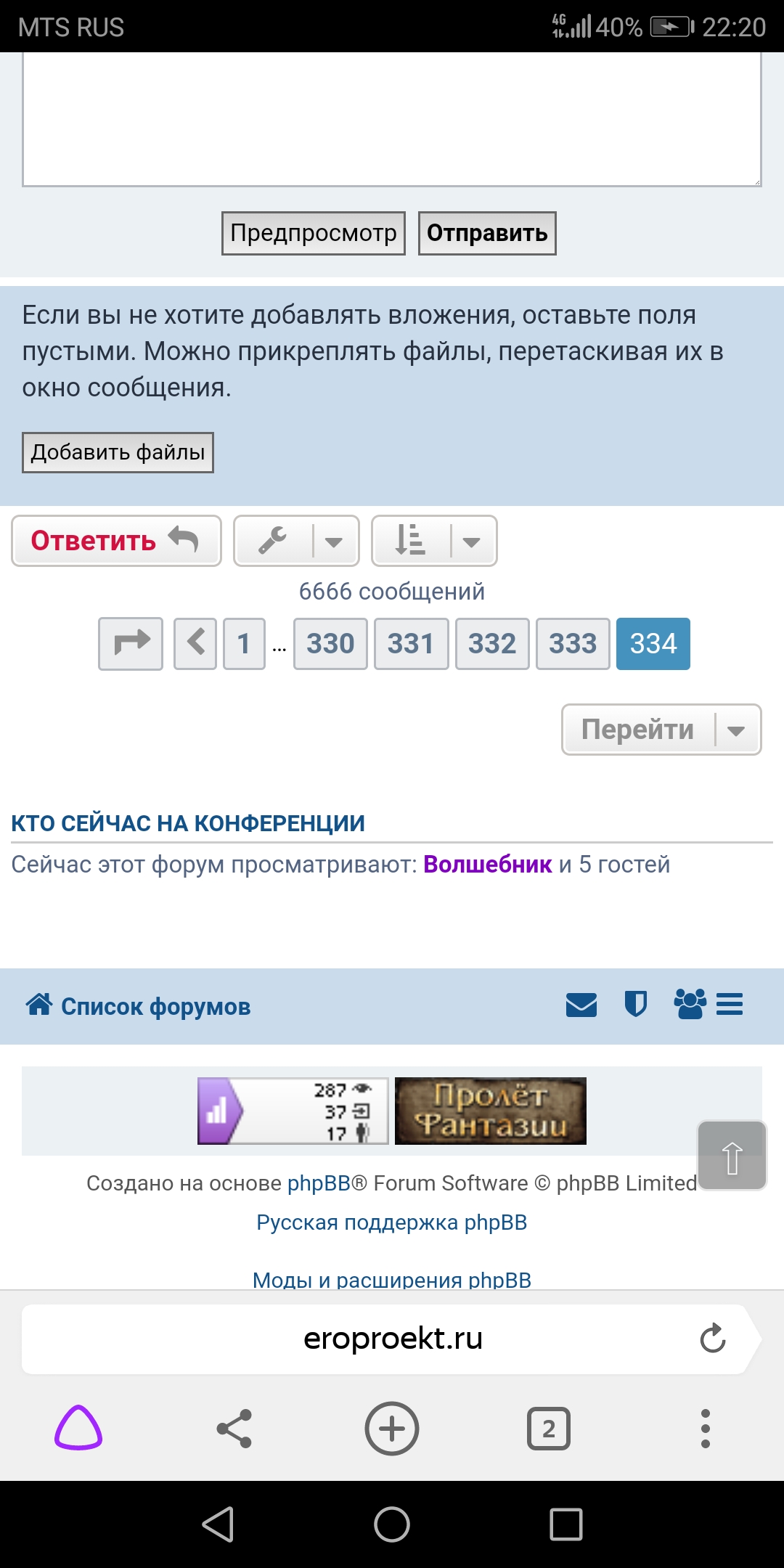The image size is (784, 1568).
Task: Go to previous page chevron
Action: tap(195, 644)
